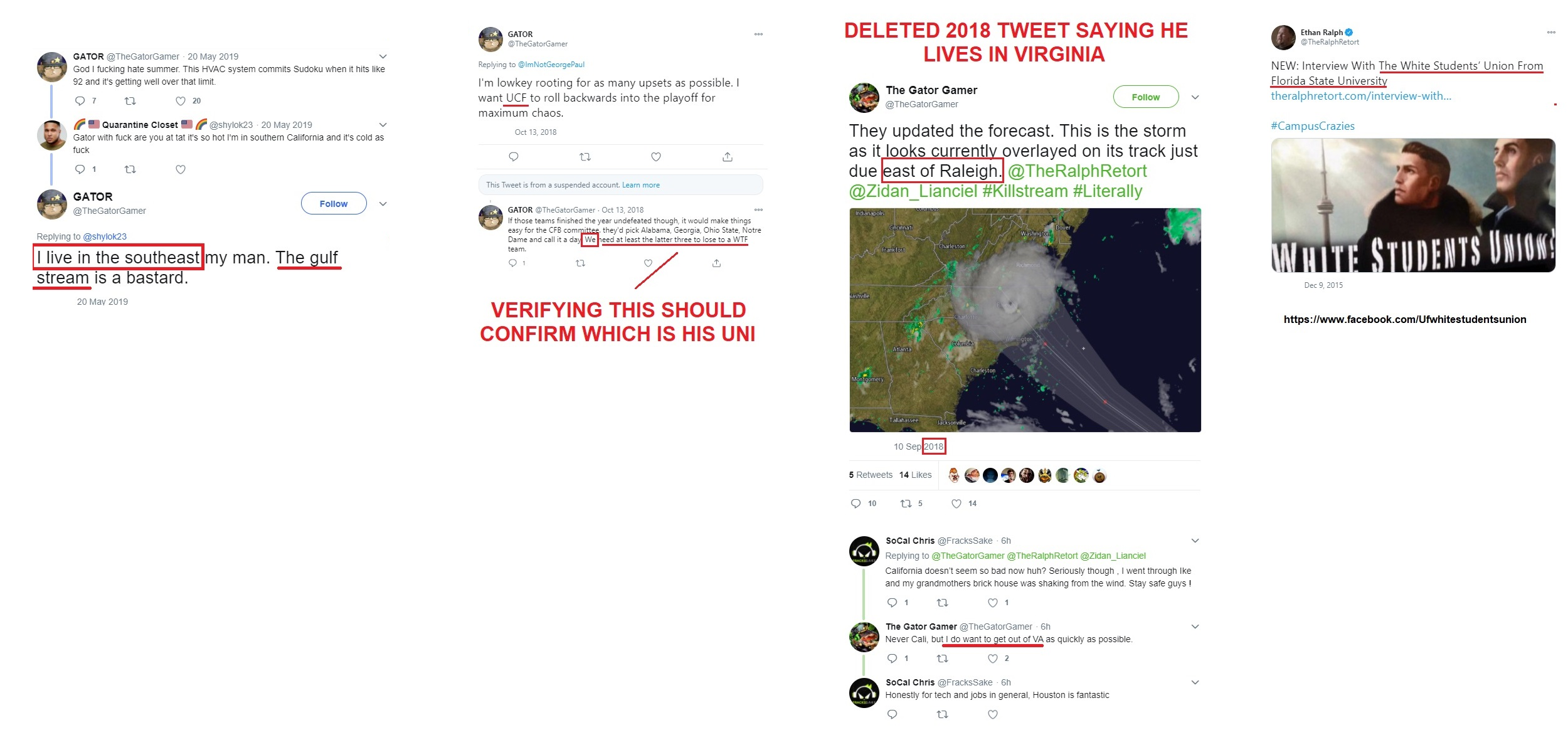
Task: Click the #CampusCrazies hashtag
Action: coord(1313,126)
